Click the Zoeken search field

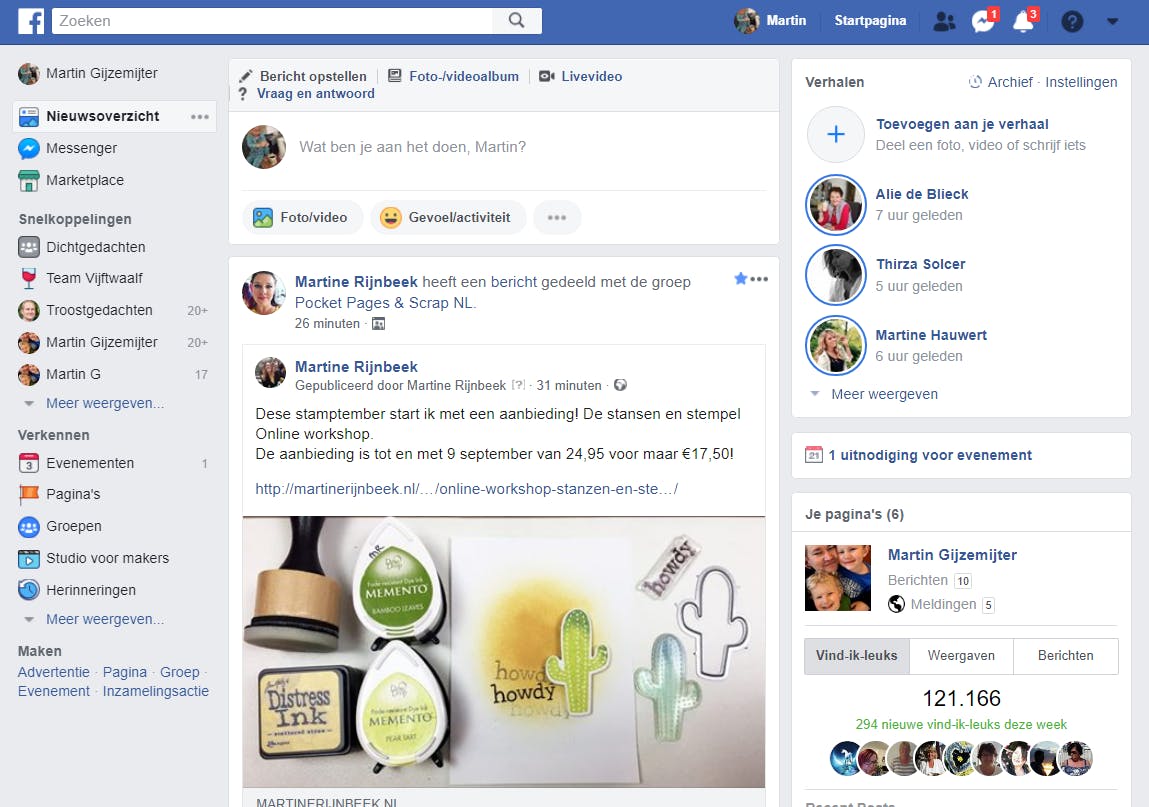point(273,21)
